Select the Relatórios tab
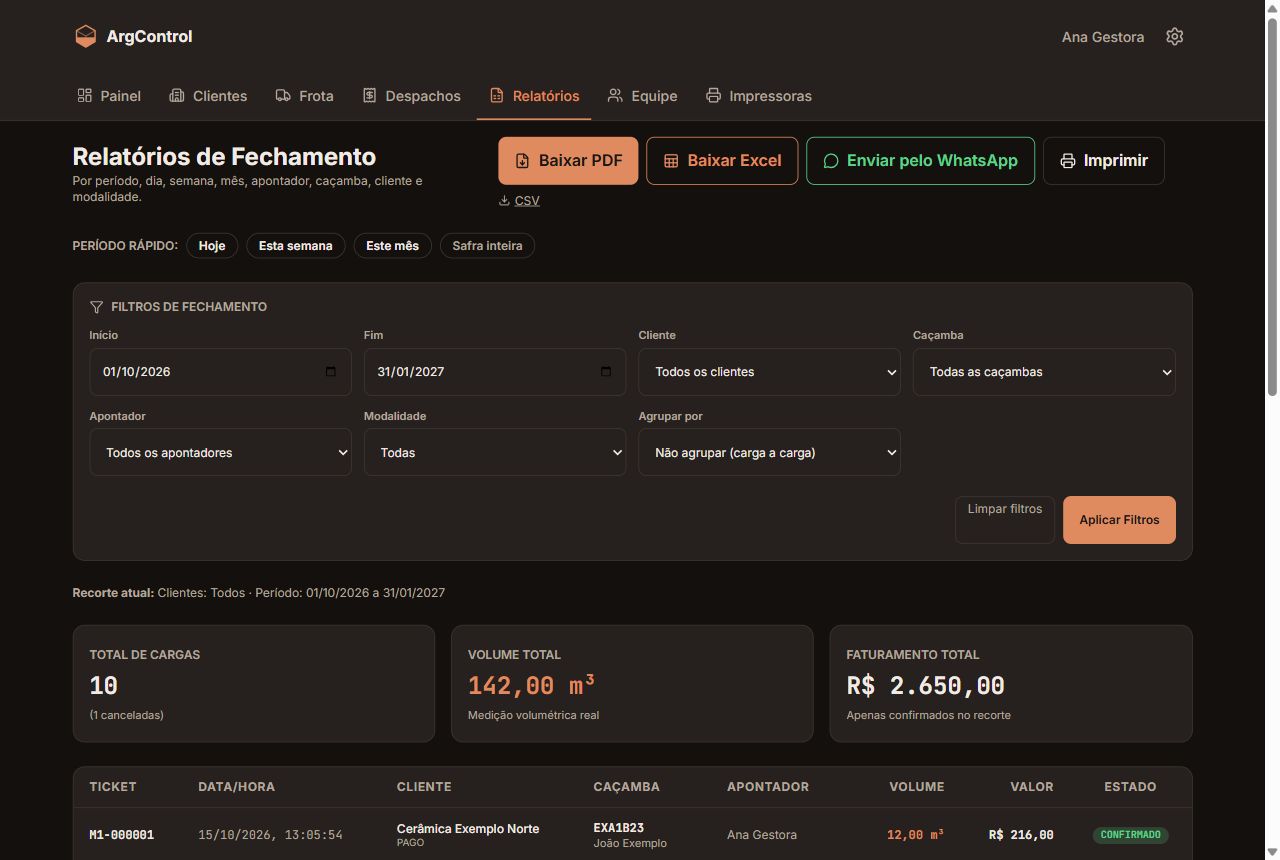Image resolution: width=1280 pixels, height=860 pixels. tap(534, 96)
